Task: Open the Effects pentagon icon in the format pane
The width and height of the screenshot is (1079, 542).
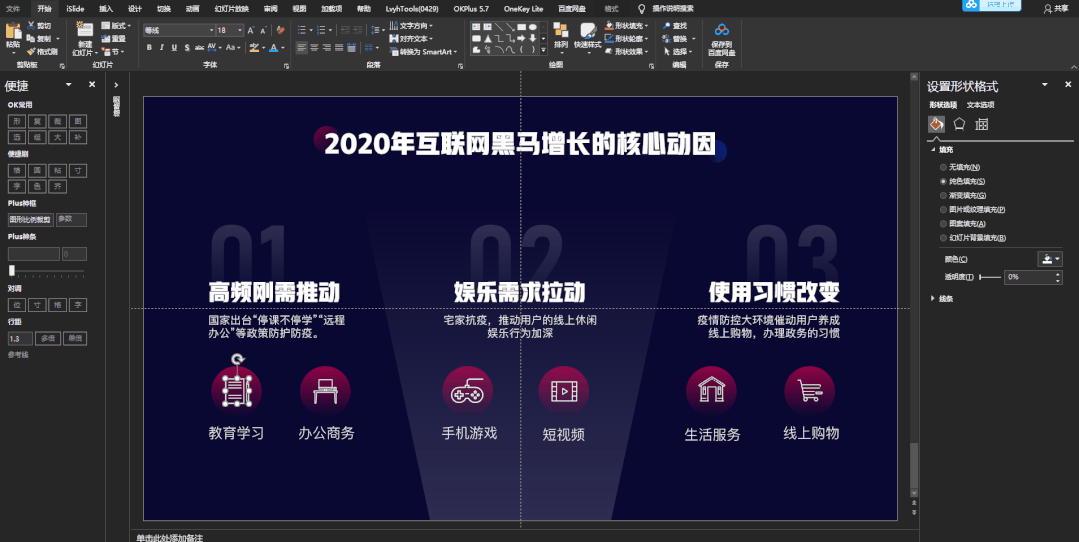Action: 959,124
